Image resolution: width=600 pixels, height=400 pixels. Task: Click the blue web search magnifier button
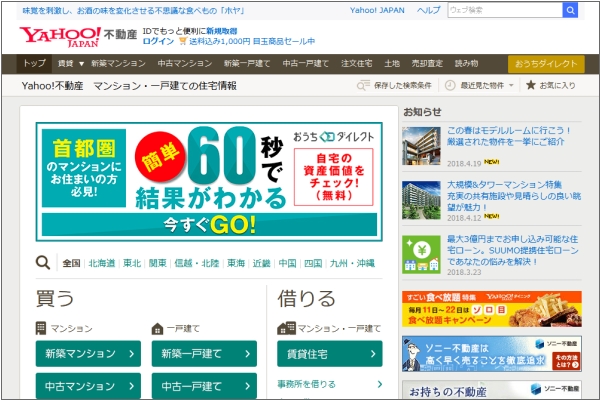click(x=570, y=10)
